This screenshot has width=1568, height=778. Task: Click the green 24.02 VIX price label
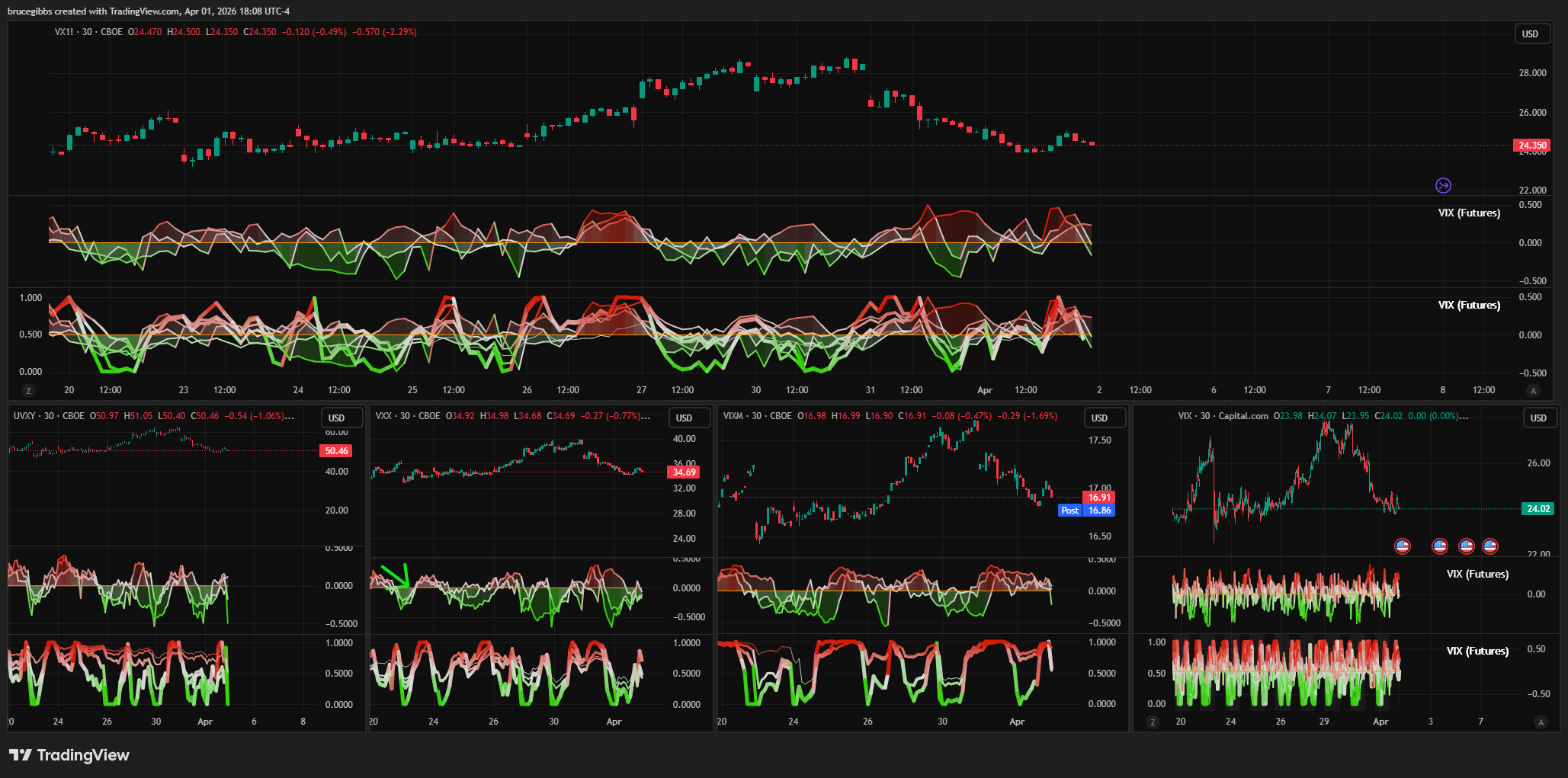point(1538,509)
